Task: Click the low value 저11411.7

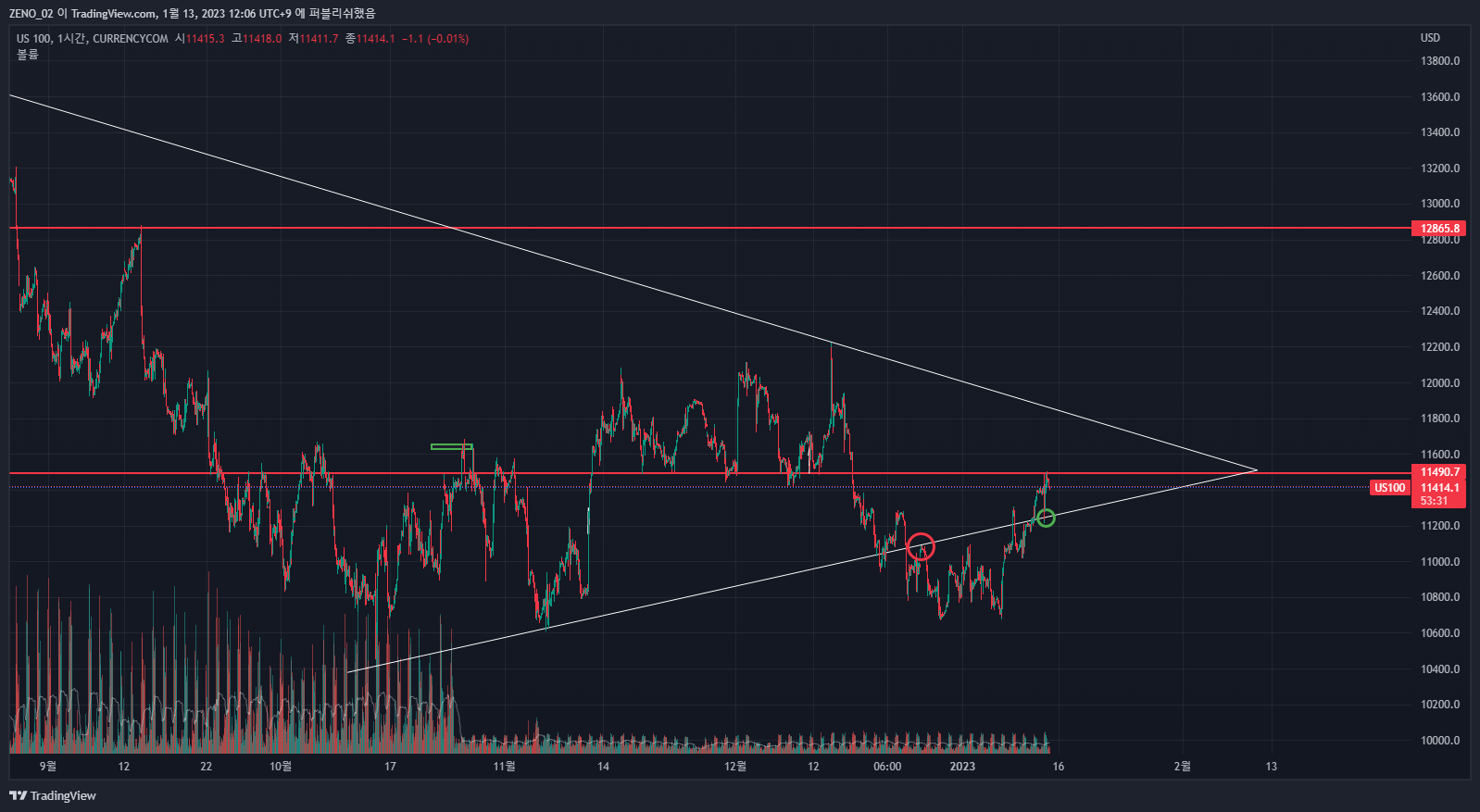Action: click(313, 39)
